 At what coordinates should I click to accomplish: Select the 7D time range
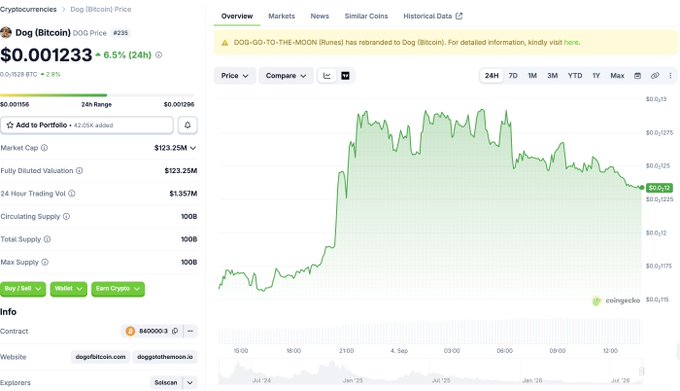(513, 76)
